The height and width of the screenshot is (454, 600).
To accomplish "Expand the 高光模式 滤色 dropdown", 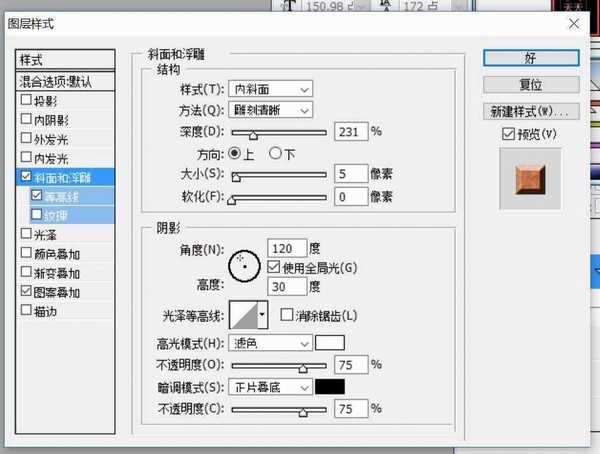I will coord(271,343).
